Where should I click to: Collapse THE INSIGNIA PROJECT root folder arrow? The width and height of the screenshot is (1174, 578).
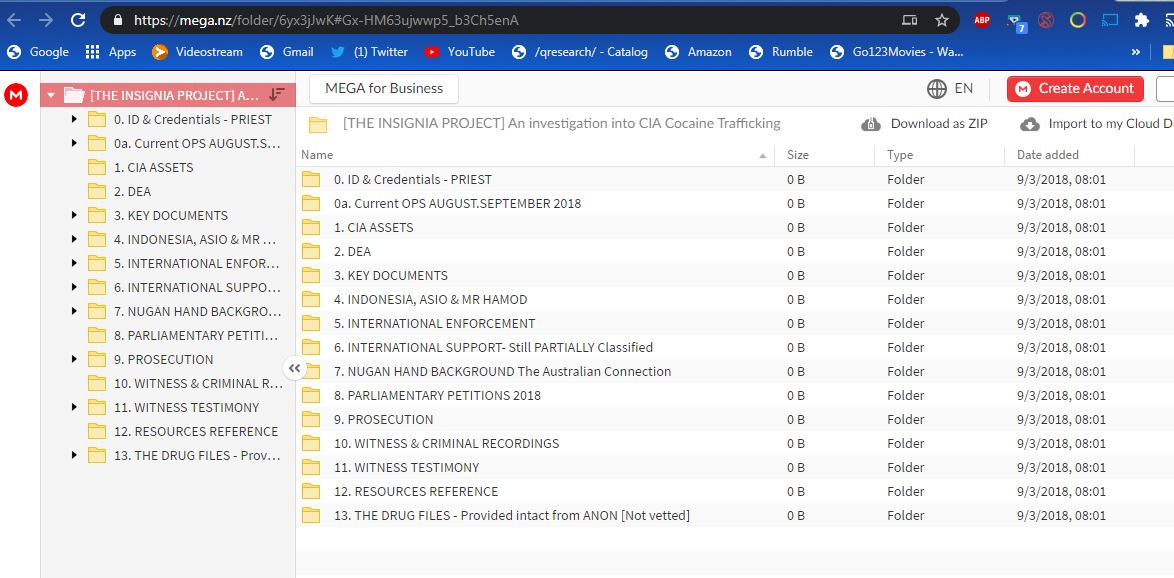point(51,95)
